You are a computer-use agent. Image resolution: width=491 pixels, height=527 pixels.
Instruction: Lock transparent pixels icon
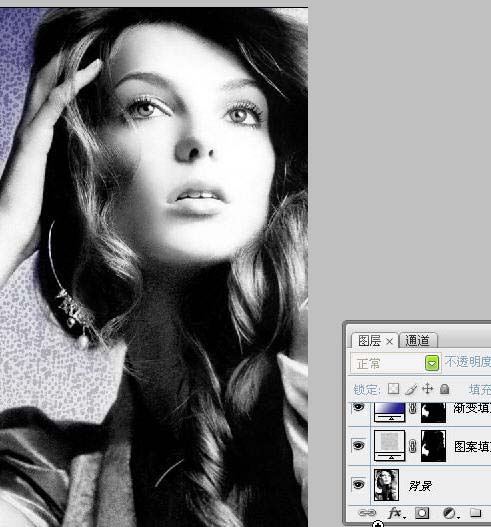point(394,389)
